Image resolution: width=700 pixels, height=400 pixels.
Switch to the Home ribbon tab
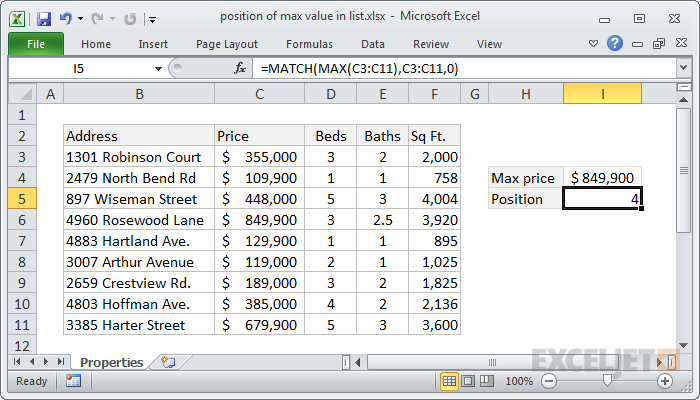pos(96,44)
